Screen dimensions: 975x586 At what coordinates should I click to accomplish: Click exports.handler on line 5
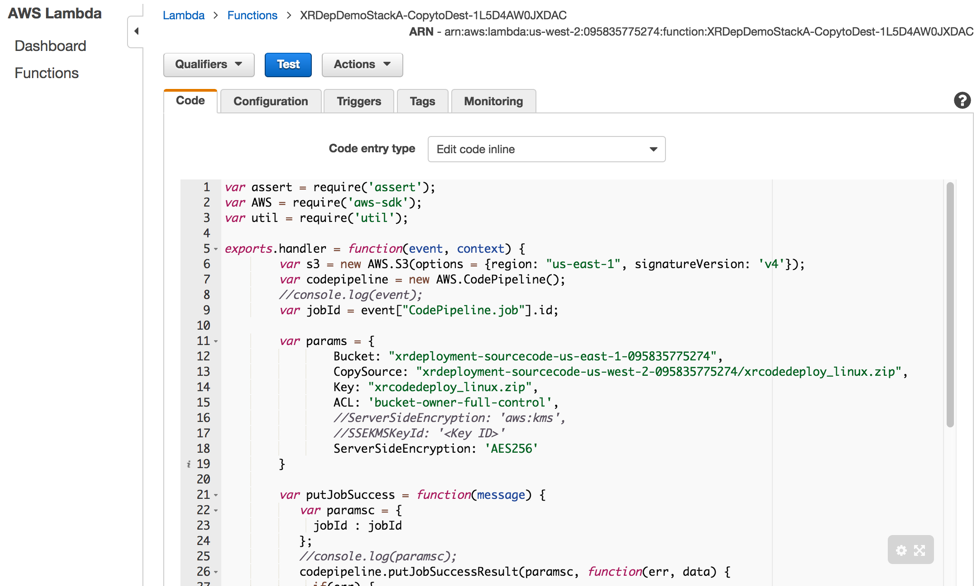click(x=275, y=249)
